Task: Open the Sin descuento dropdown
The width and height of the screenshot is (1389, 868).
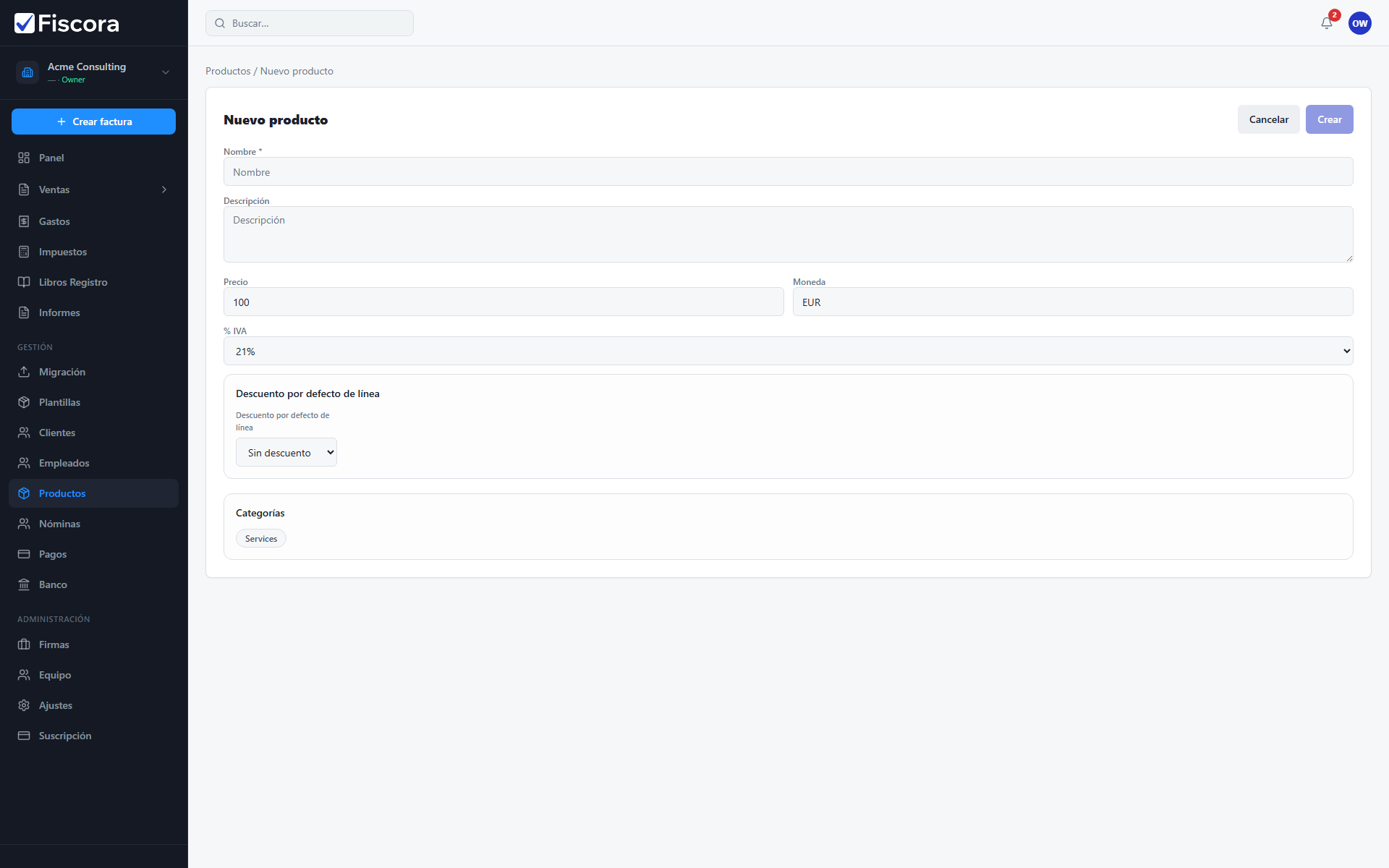Action: click(x=286, y=452)
